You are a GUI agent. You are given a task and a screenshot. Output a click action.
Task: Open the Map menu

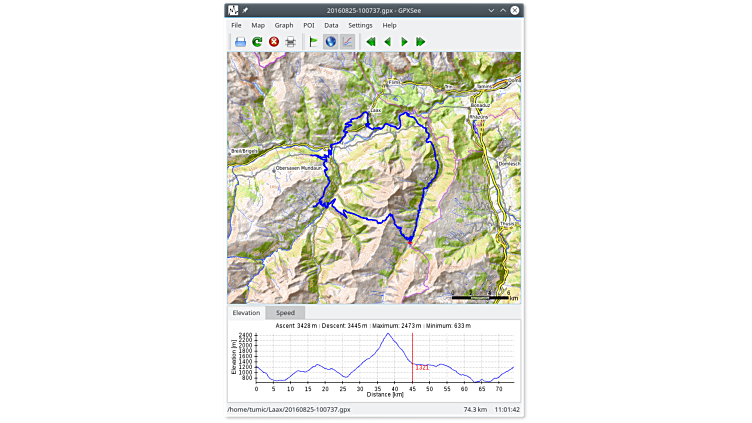(258, 25)
